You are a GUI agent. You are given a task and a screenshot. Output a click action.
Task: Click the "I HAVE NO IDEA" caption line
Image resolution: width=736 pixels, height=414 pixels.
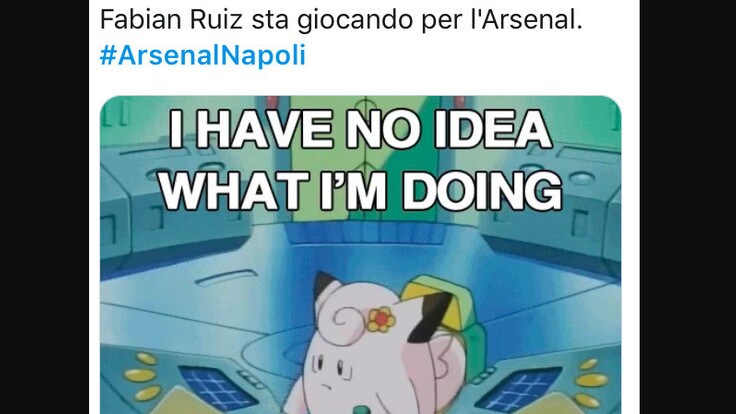(360, 129)
